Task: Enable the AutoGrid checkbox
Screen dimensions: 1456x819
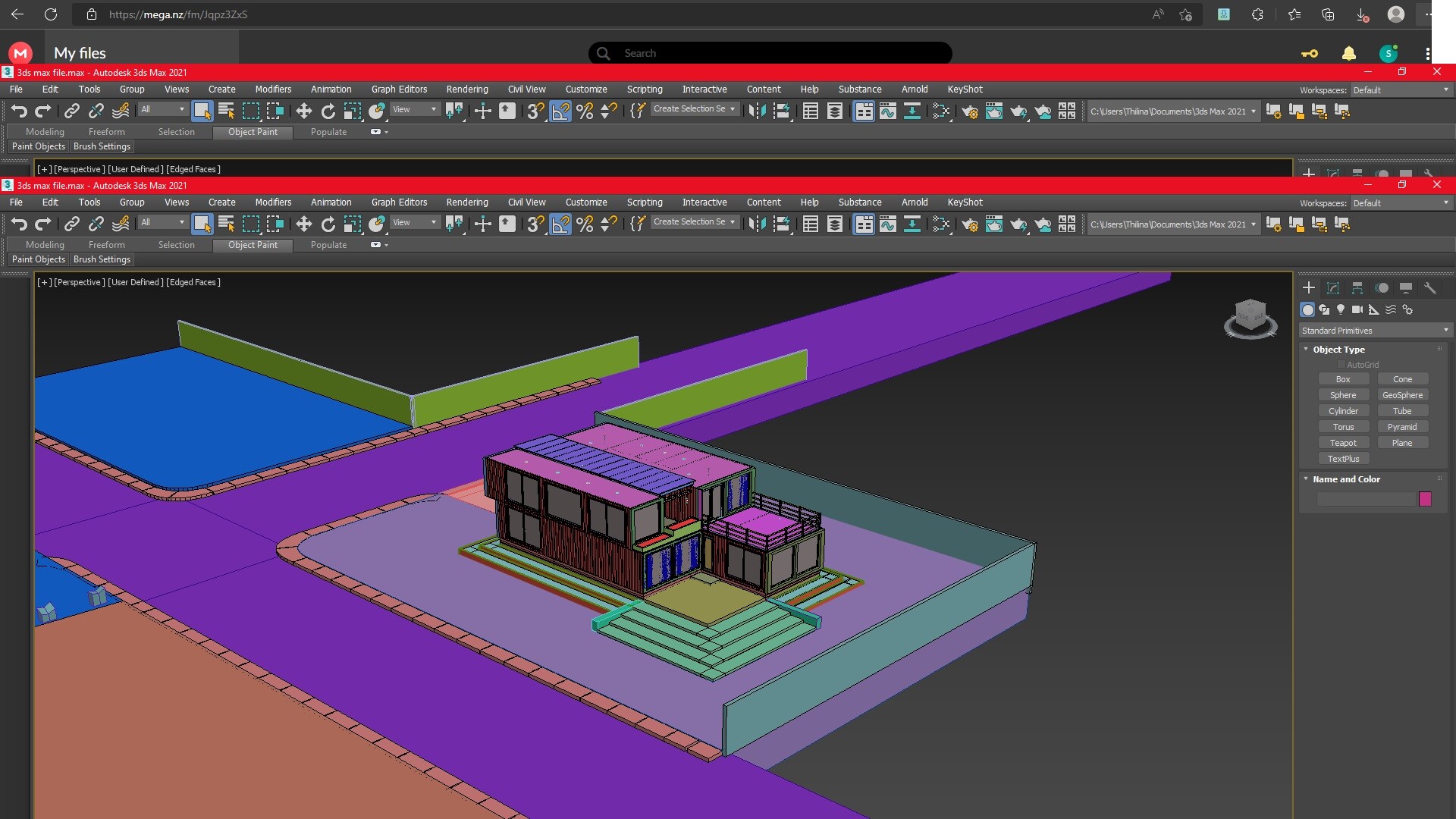Action: 1341,365
